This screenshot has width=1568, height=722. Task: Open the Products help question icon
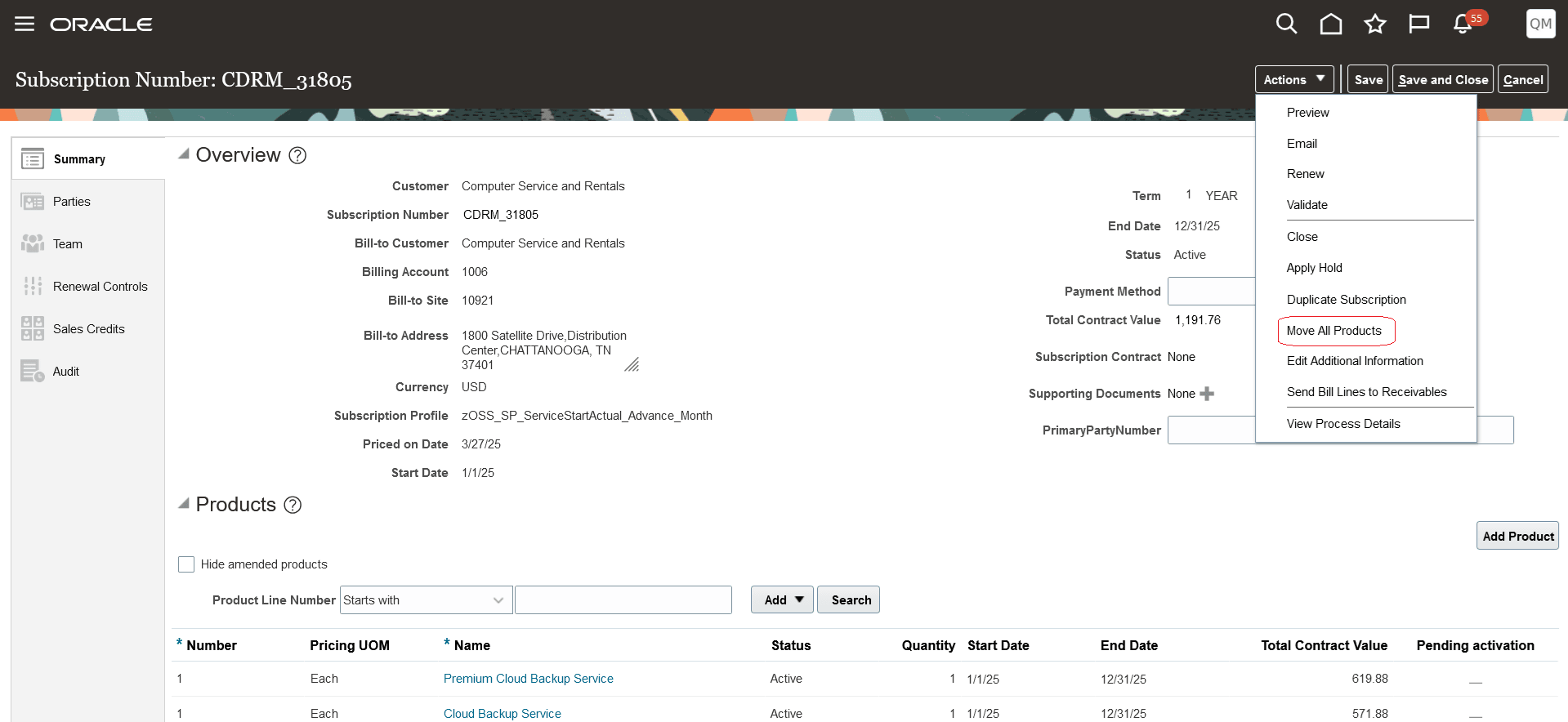click(x=293, y=505)
